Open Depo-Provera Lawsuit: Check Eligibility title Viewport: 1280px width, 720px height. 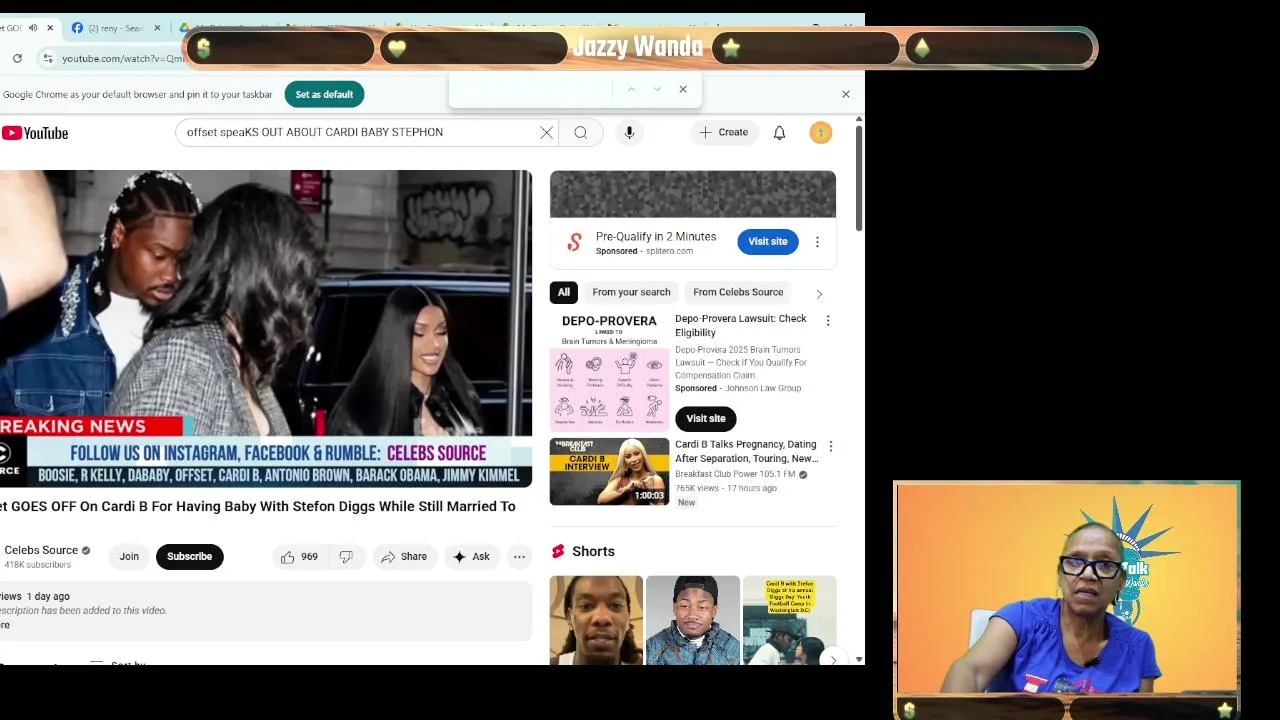pyautogui.click(x=741, y=325)
